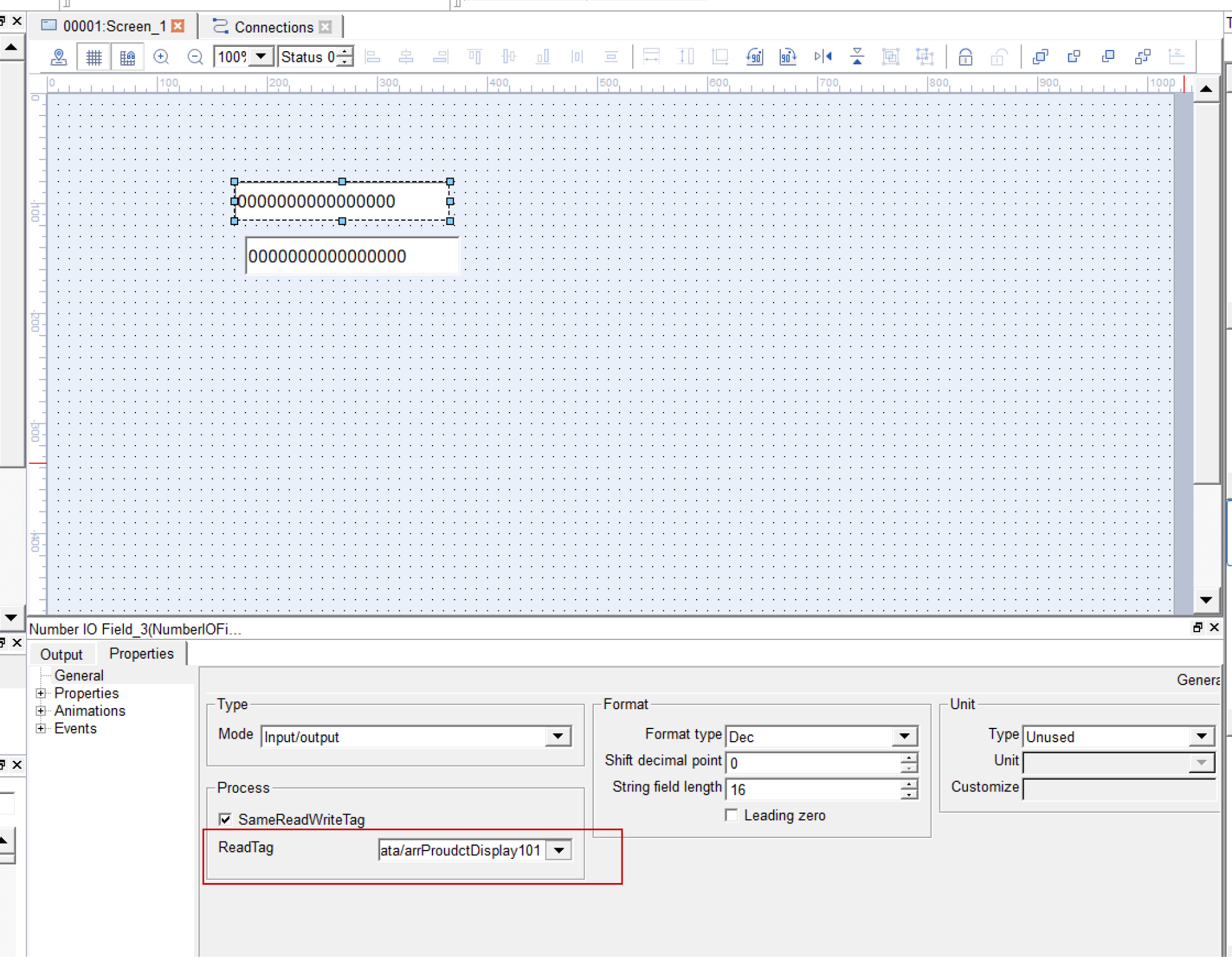
Task: Open the ReadTag dropdown arrow
Action: click(x=559, y=851)
